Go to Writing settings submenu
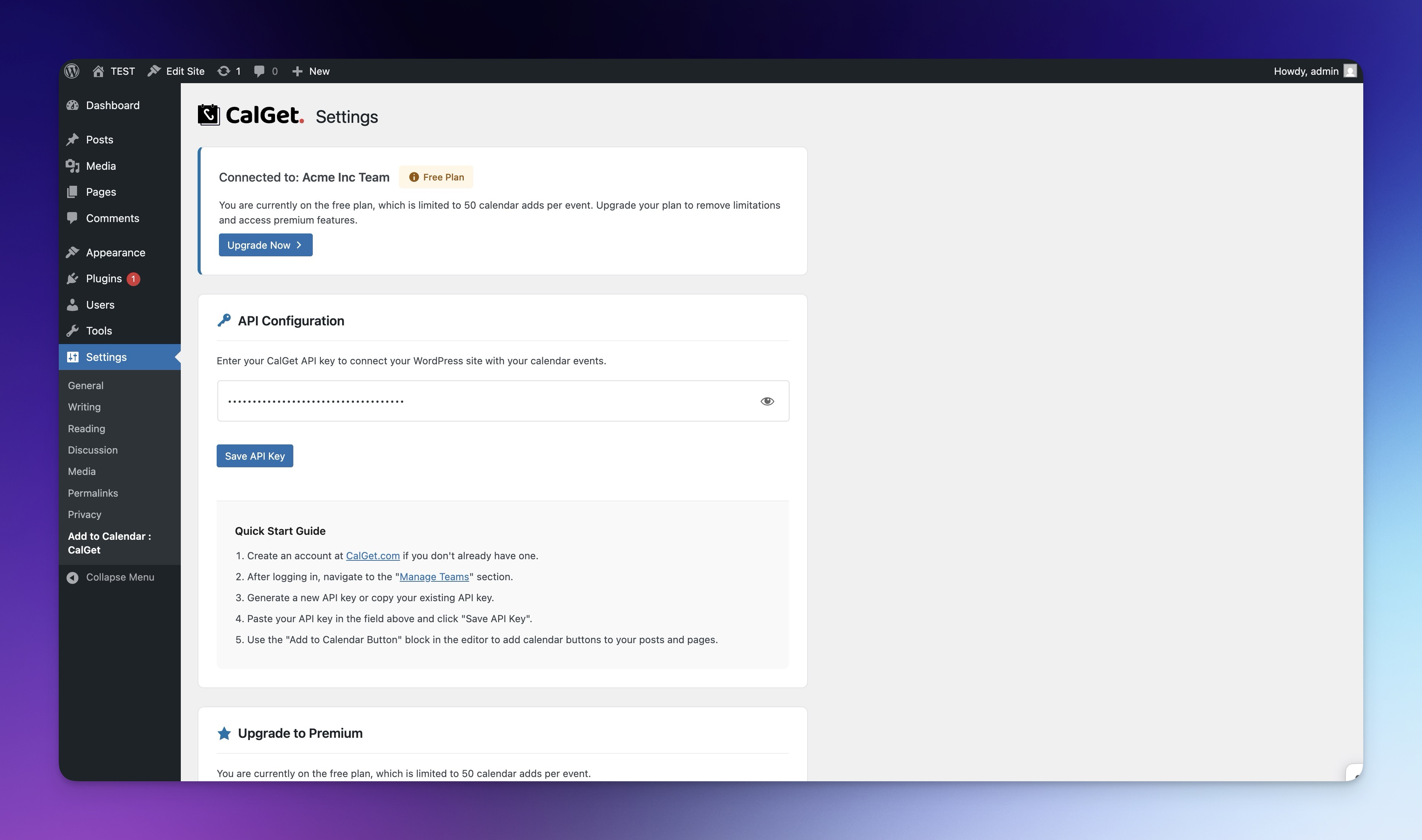 point(84,407)
